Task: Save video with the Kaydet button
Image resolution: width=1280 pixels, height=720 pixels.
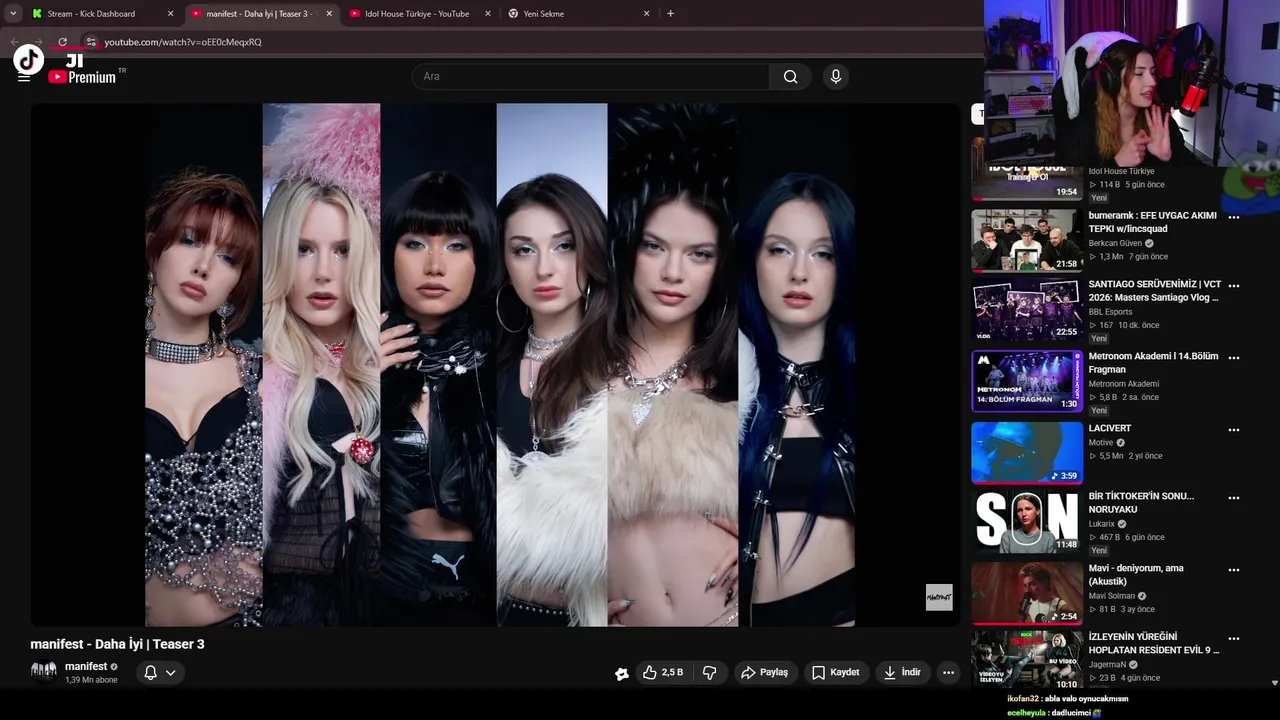Action: [835, 672]
